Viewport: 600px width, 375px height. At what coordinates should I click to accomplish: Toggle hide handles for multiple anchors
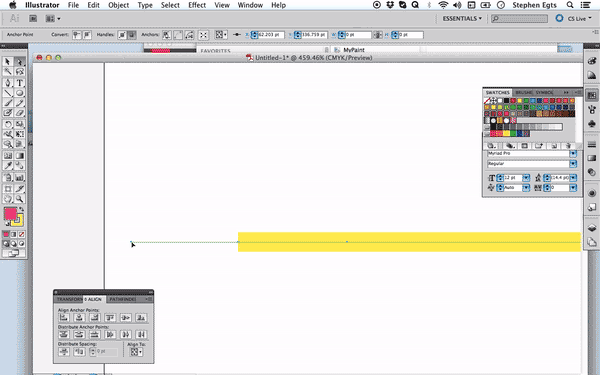(132, 35)
